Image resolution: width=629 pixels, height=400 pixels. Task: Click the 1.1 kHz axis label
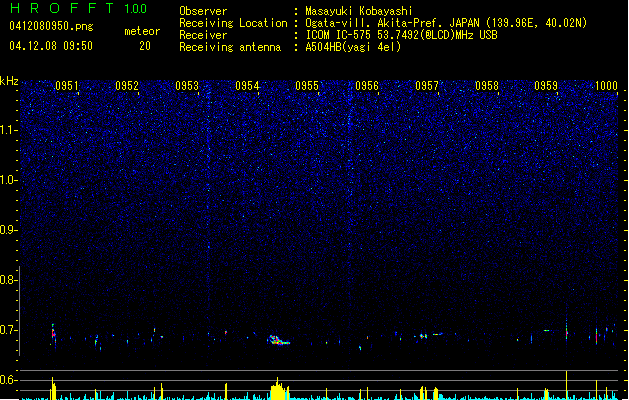[x=8, y=130]
